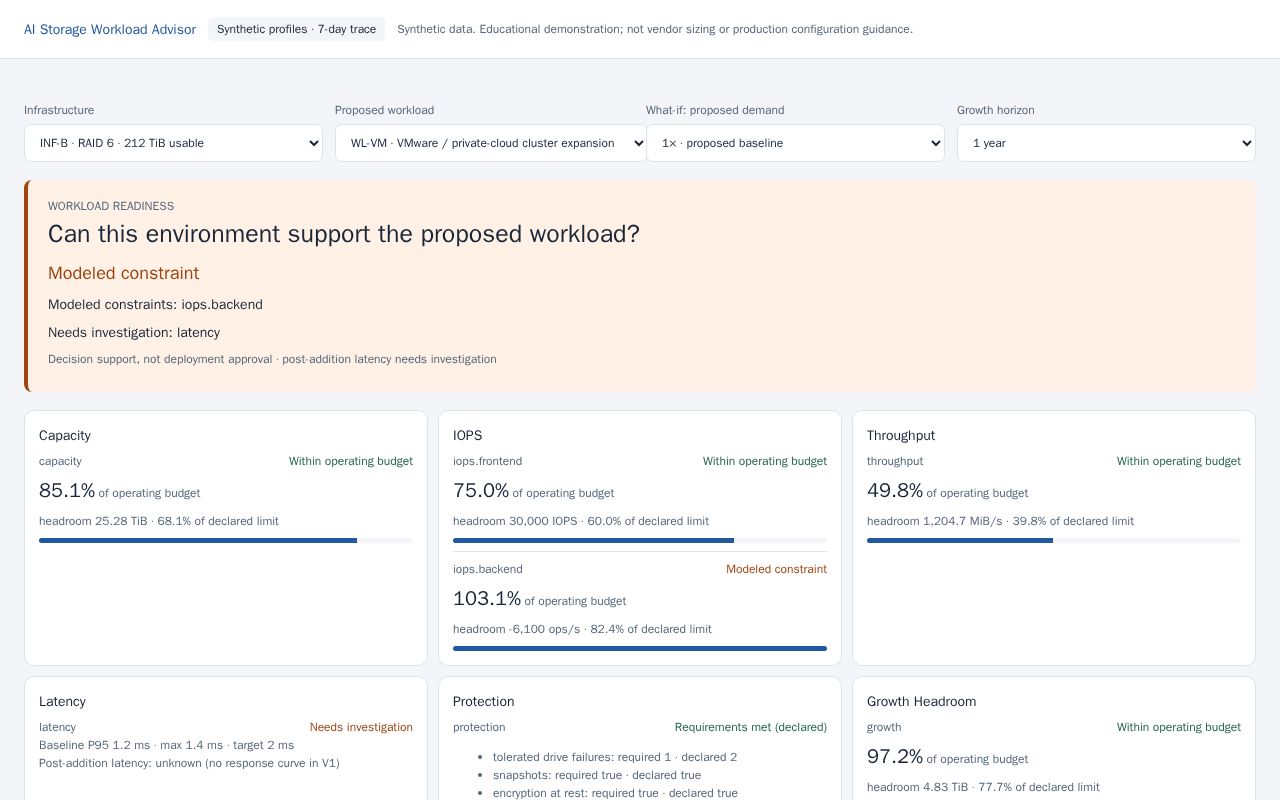1280x800 pixels.
Task: Click Latency's 'Needs investigation' status
Action: [x=361, y=727]
